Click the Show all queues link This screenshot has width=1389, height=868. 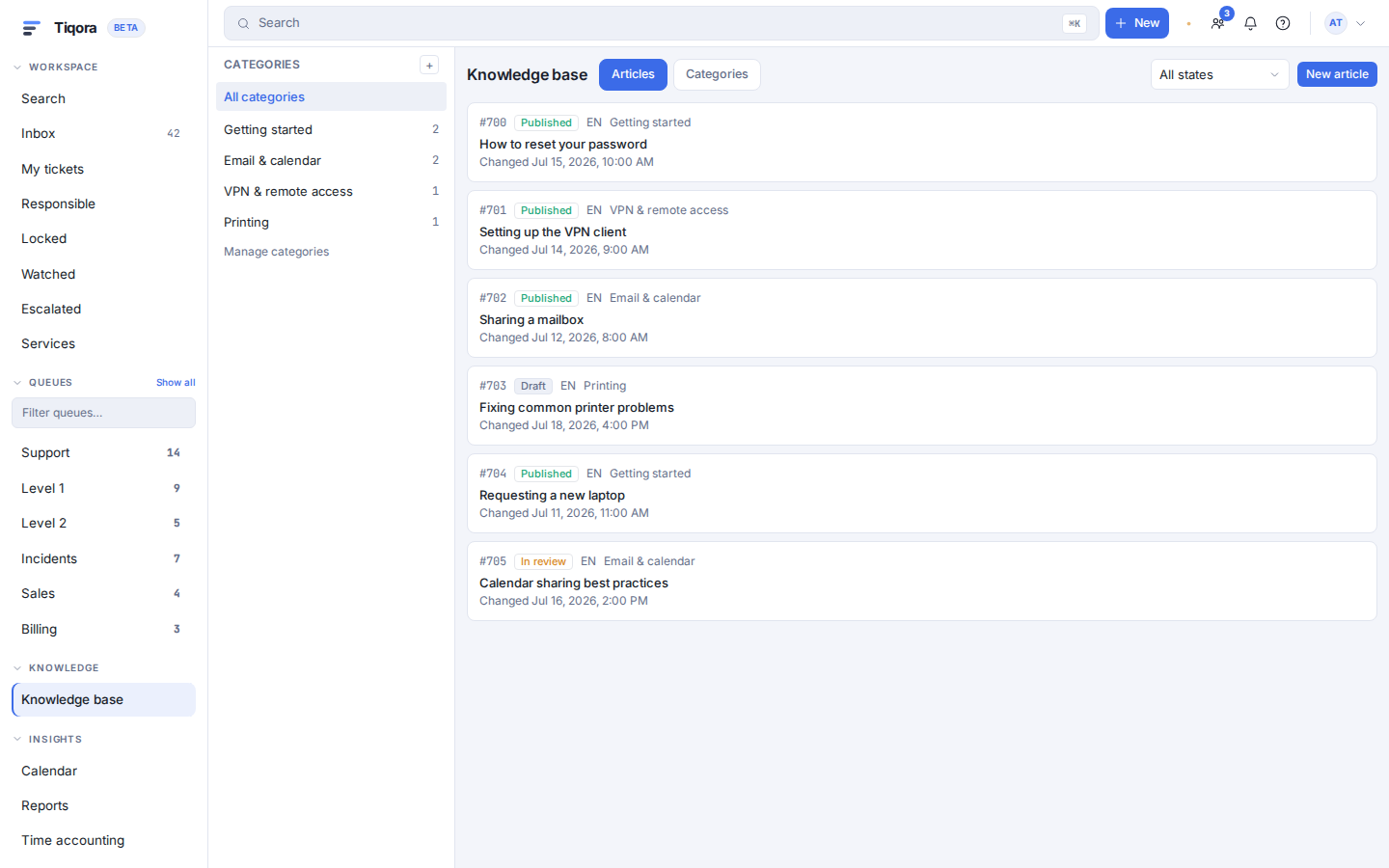tap(176, 383)
